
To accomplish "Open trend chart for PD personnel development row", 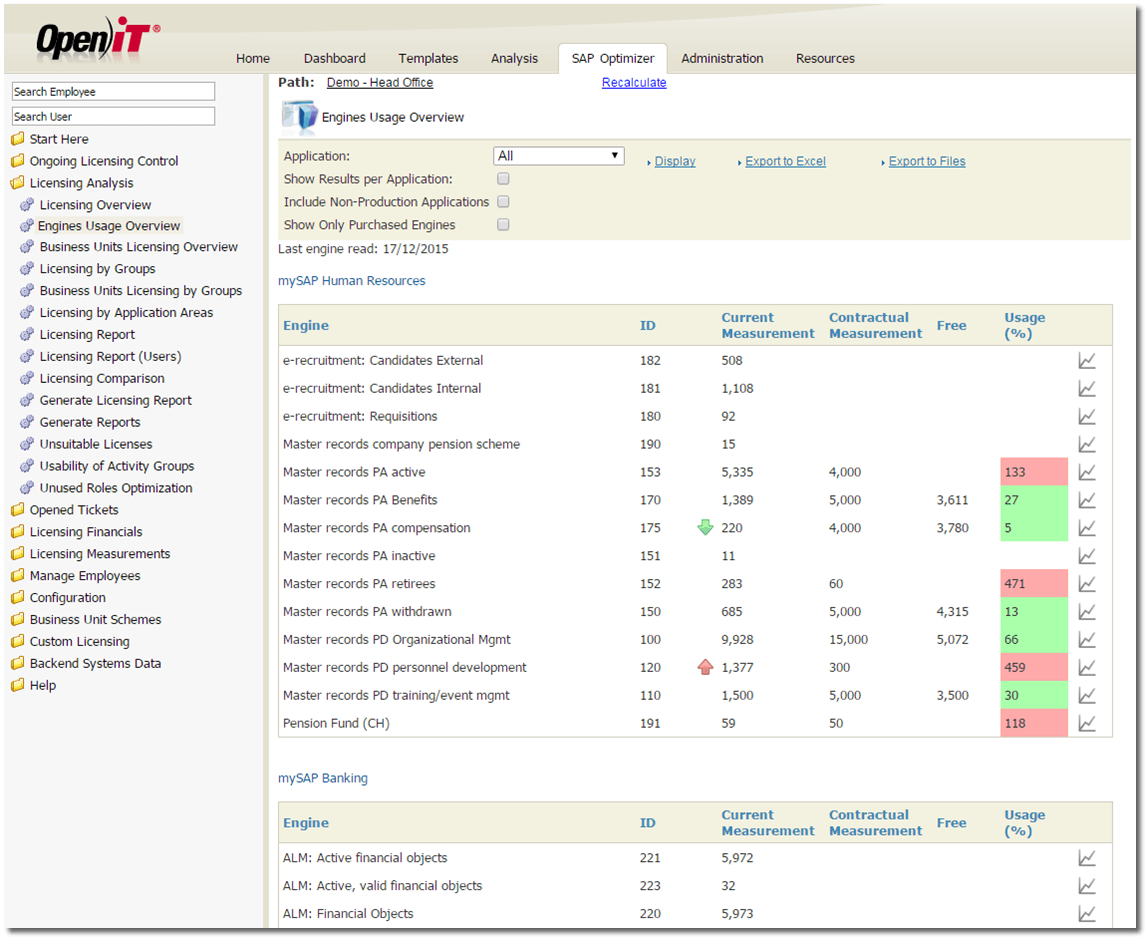I will [x=1087, y=668].
